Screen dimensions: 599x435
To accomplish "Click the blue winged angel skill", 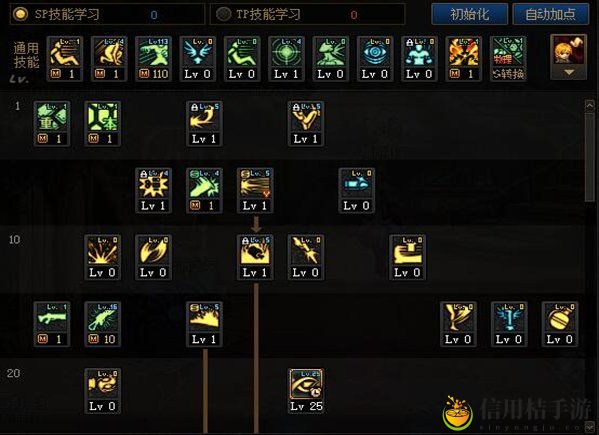I will click(x=198, y=58).
